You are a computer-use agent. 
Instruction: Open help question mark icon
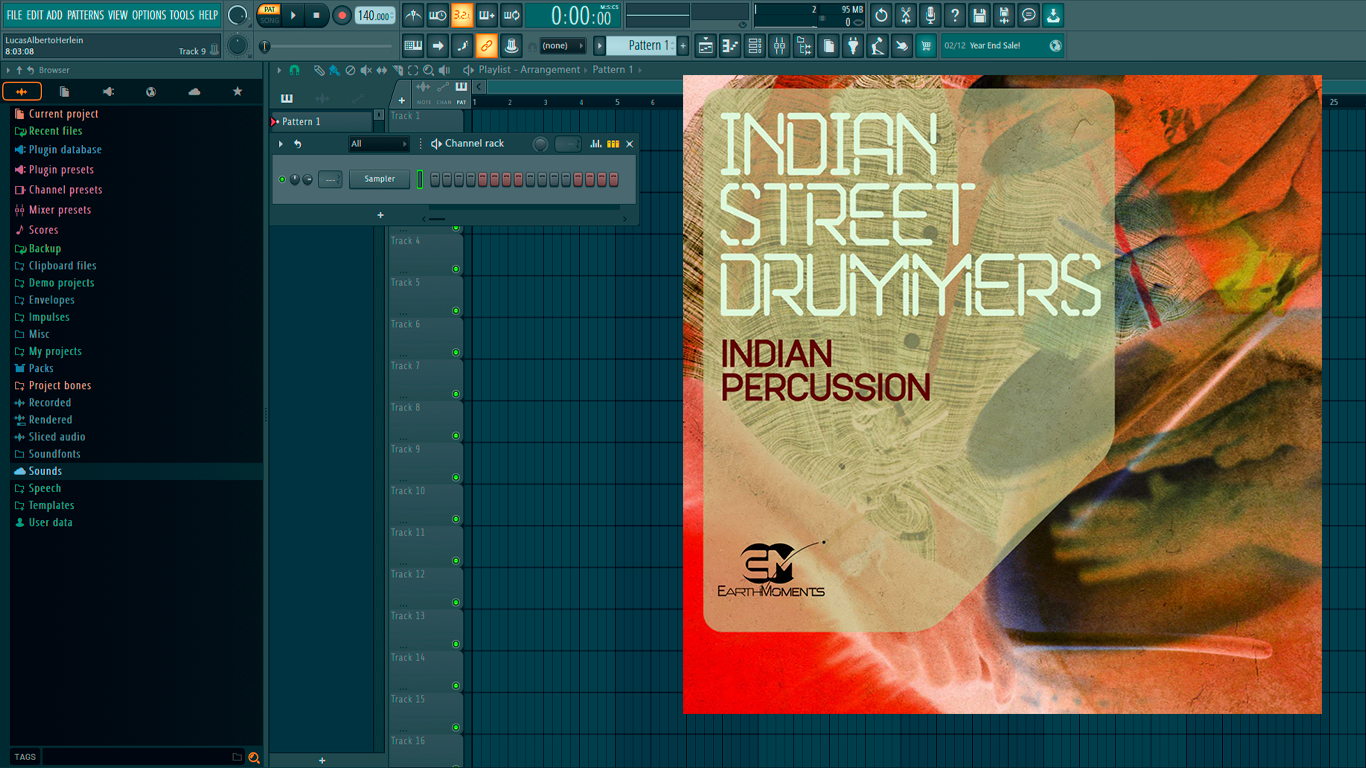coord(955,15)
